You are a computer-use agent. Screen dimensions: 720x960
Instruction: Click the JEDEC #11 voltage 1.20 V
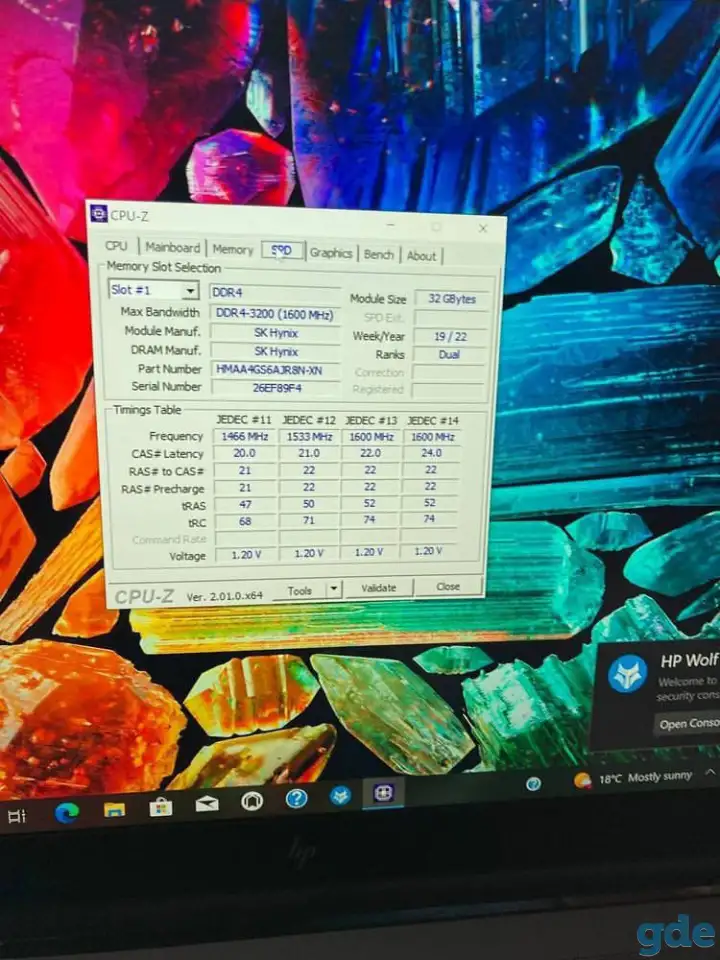coord(246,555)
